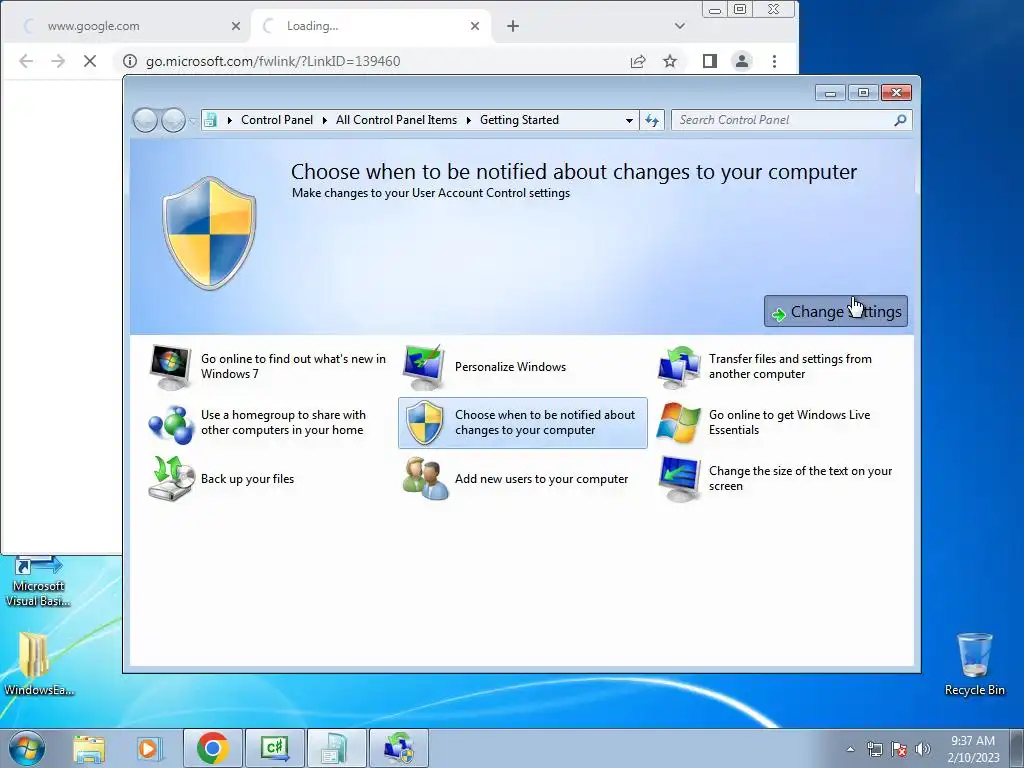This screenshot has height=768, width=1024.
Task: Click the Chrome URL go.microsoft.com address
Action: 273,61
